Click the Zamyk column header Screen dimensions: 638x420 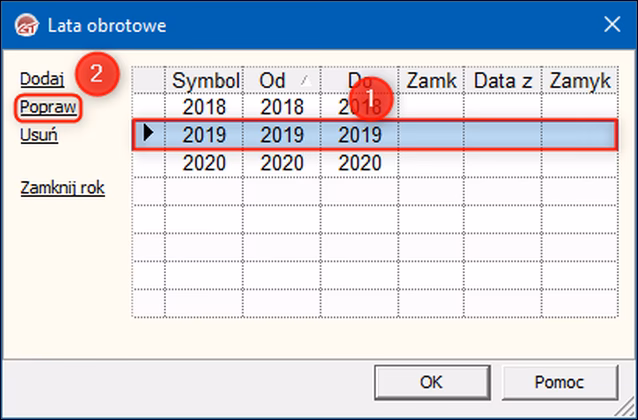(576, 80)
